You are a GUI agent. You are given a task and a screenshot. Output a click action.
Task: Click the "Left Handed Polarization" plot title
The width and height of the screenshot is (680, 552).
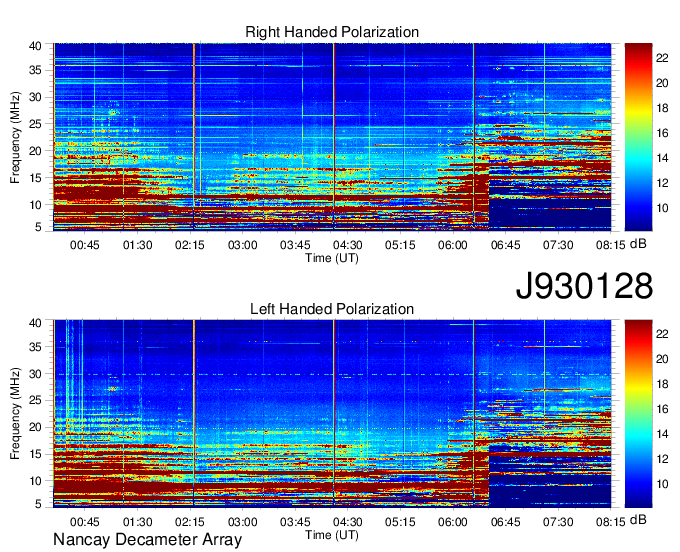coord(332,309)
